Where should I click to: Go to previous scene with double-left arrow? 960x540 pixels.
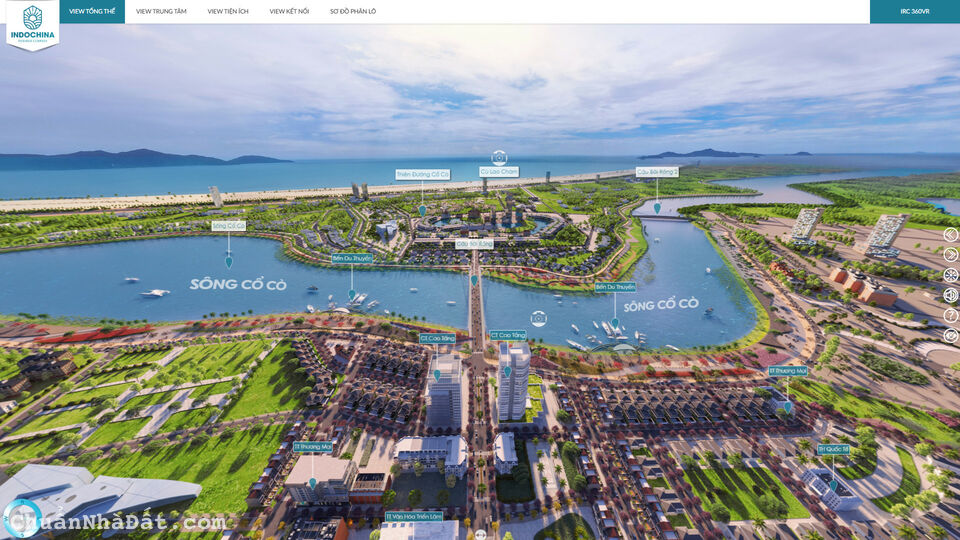(950, 235)
